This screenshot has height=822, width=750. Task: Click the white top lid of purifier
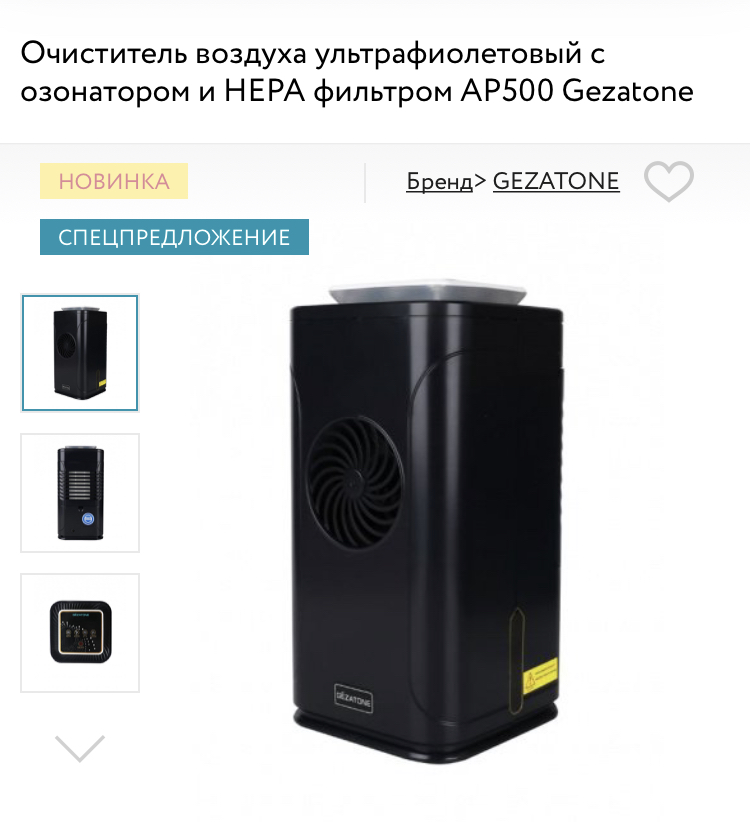click(x=427, y=291)
